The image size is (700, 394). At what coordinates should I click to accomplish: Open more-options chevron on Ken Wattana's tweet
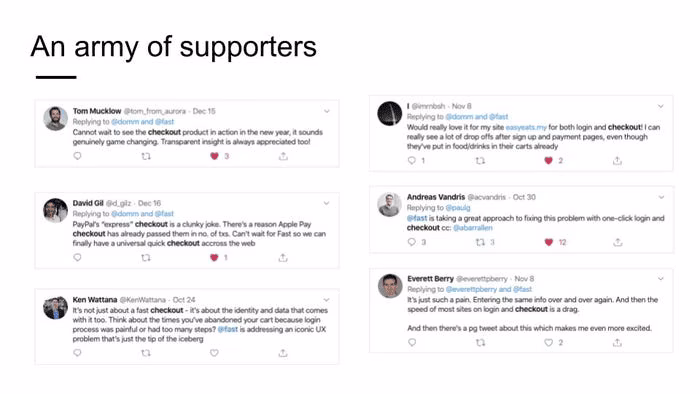327,300
